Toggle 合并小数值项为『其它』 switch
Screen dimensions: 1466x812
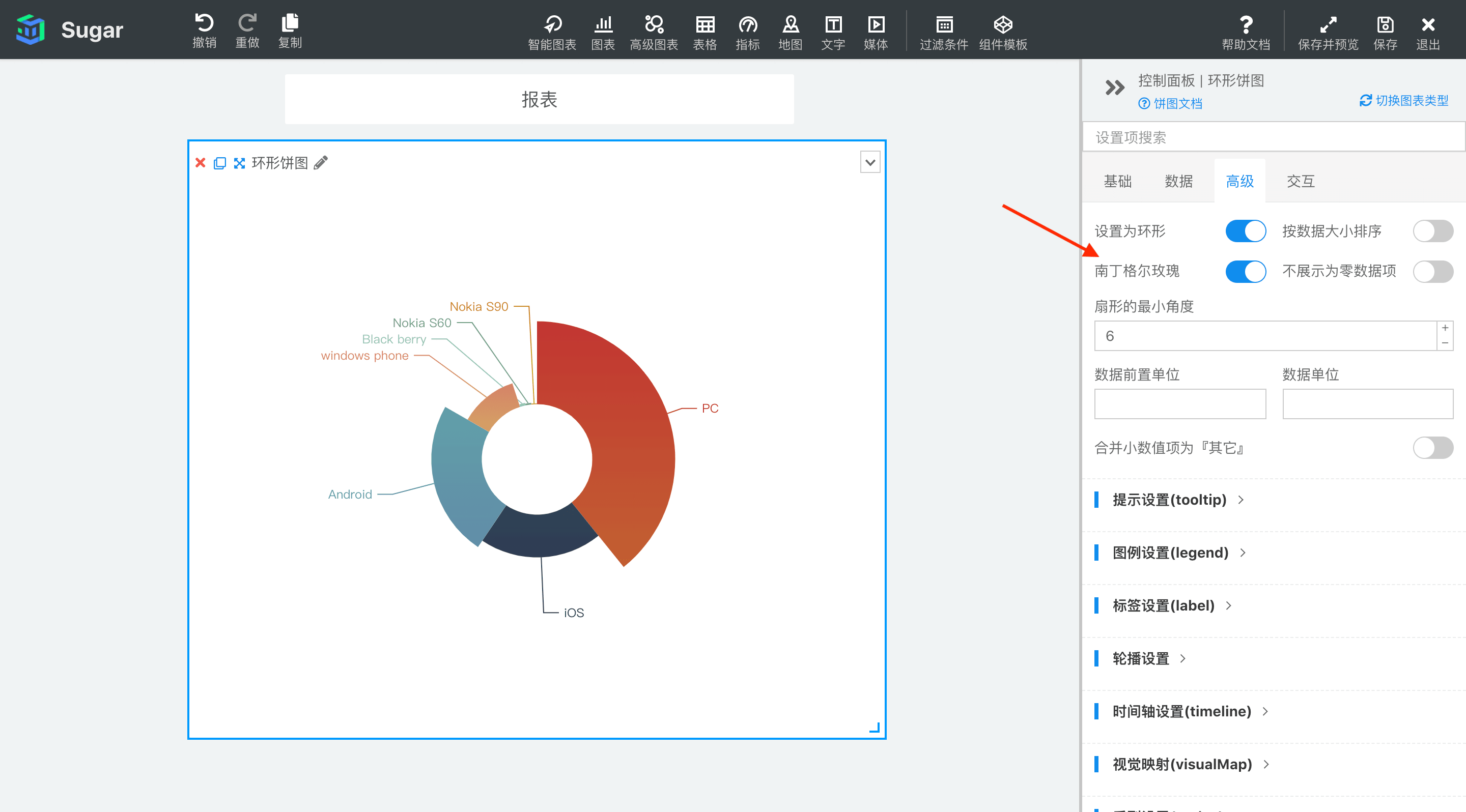[1432, 448]
